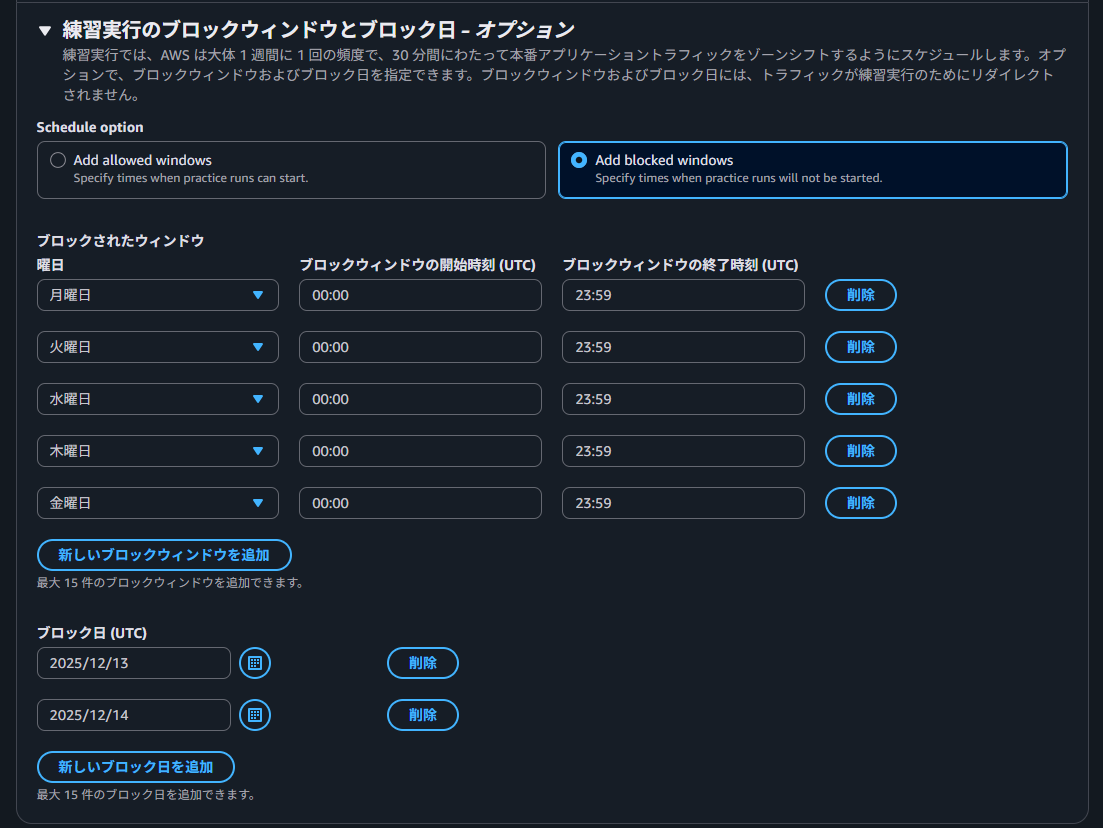Screen dimensions: 1103x828
Task: Click the 2025/12/13 date input
Action: [134, 663]
